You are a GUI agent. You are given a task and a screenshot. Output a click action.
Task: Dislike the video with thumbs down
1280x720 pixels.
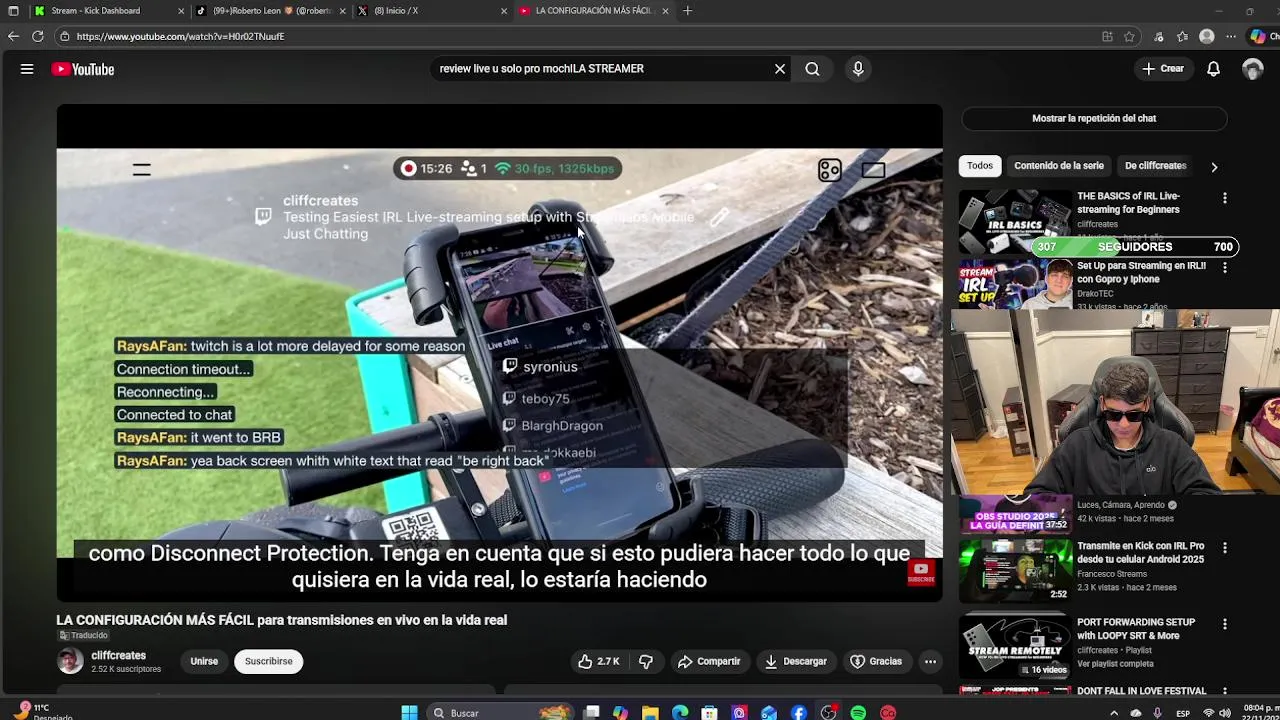(646, 661)
